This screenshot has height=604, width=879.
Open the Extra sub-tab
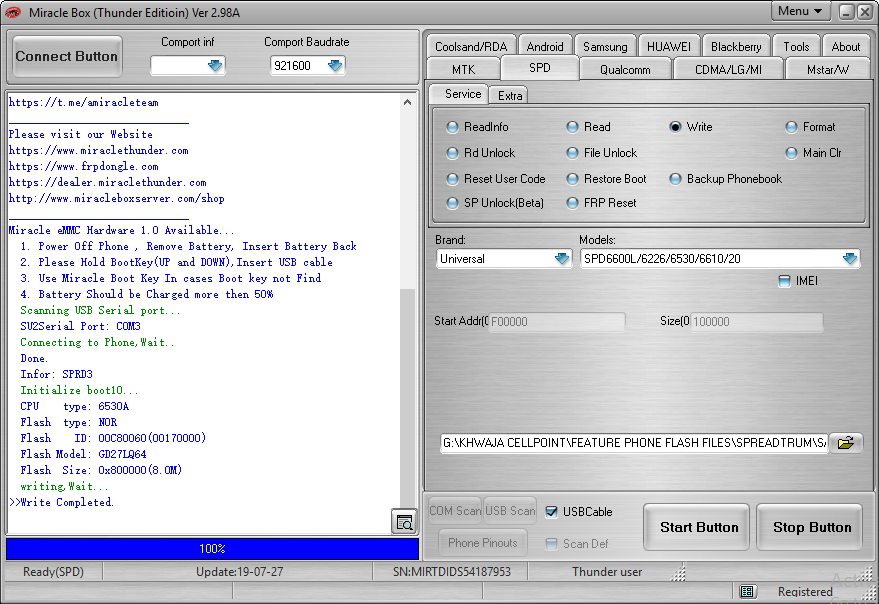[510, 96]
